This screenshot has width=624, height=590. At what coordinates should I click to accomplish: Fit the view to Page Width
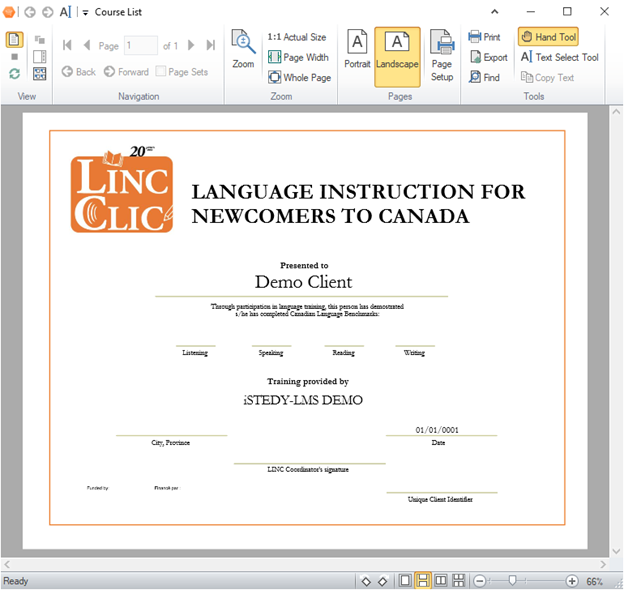[298, 57]
